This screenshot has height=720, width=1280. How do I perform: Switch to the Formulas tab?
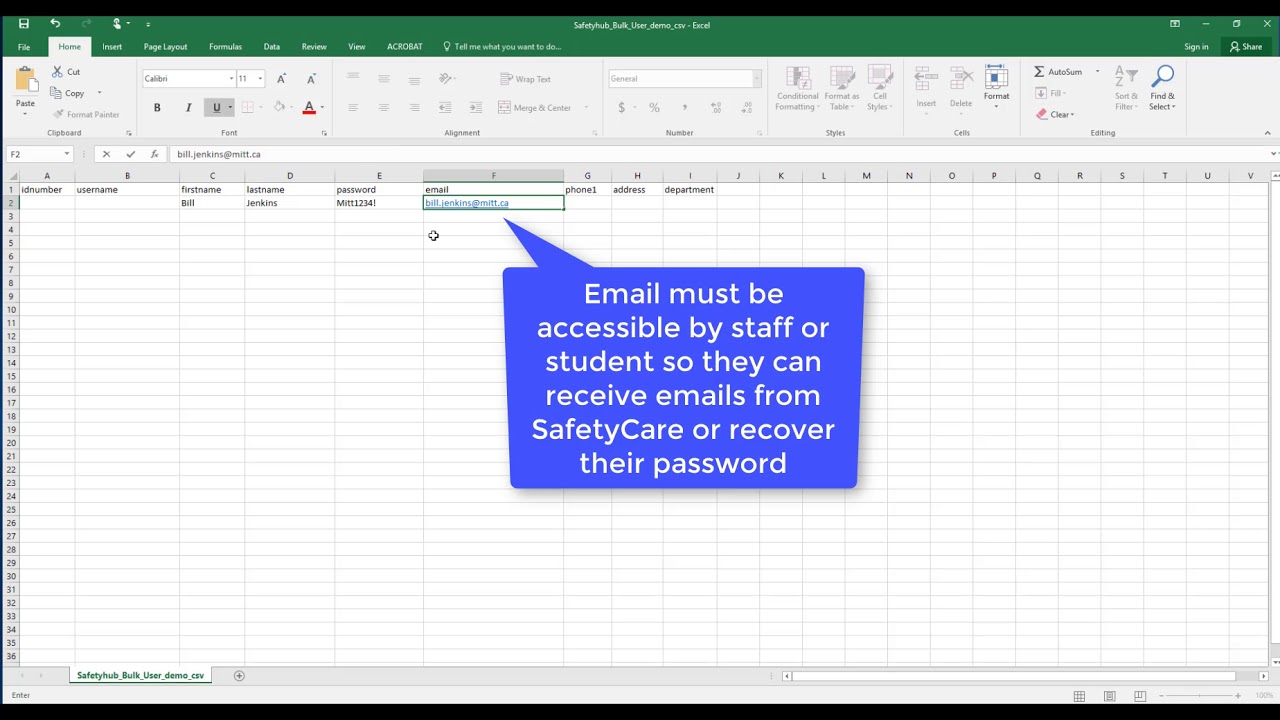225,47
